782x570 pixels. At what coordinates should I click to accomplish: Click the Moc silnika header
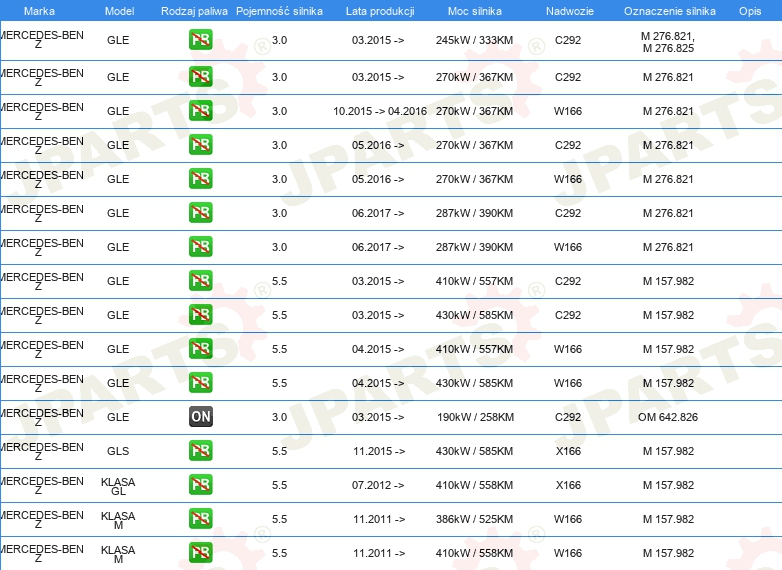(x=475, y=10)
